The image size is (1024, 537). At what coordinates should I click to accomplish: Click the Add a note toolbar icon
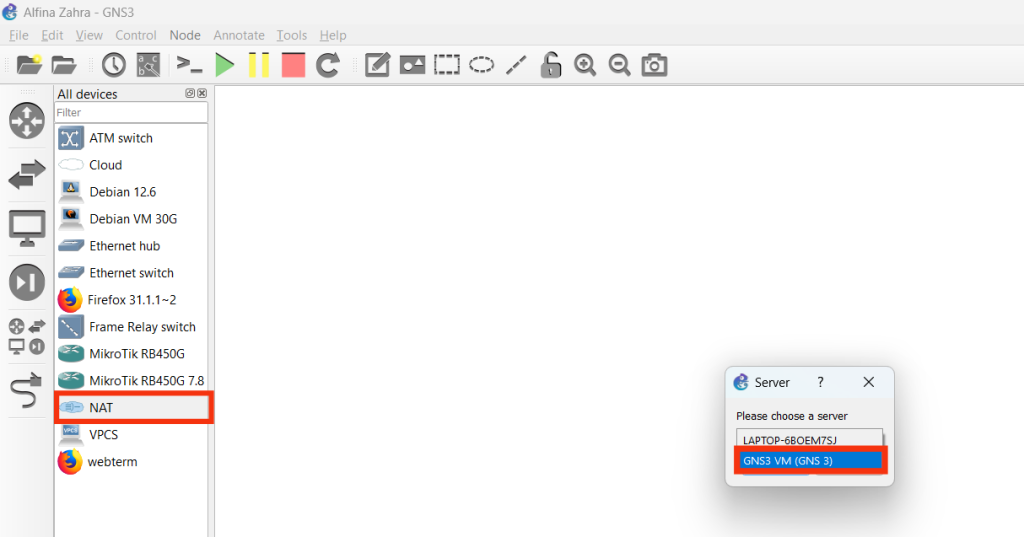point(377,65)
